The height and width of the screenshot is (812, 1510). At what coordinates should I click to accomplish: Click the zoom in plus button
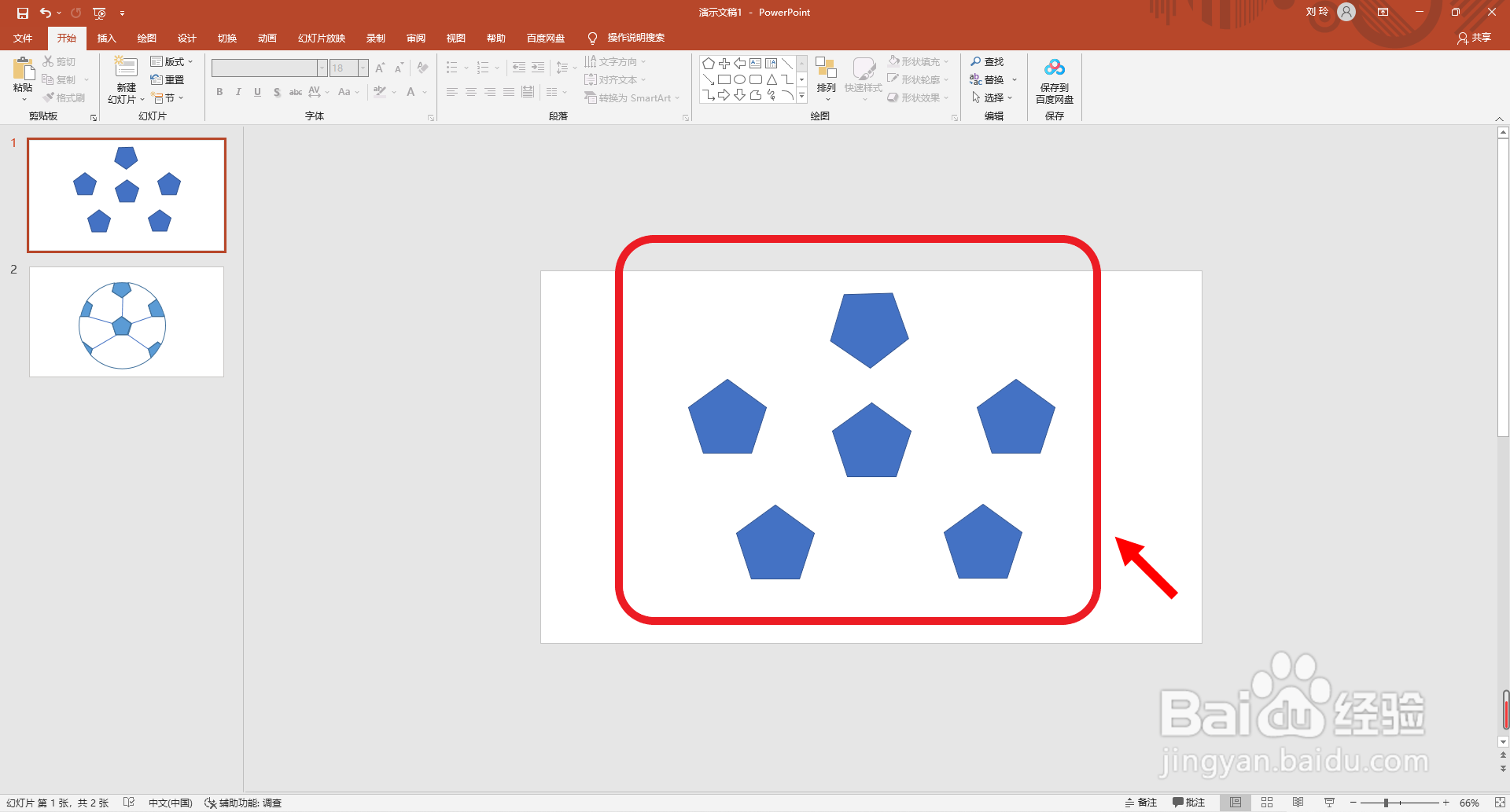click(1446, 803)
